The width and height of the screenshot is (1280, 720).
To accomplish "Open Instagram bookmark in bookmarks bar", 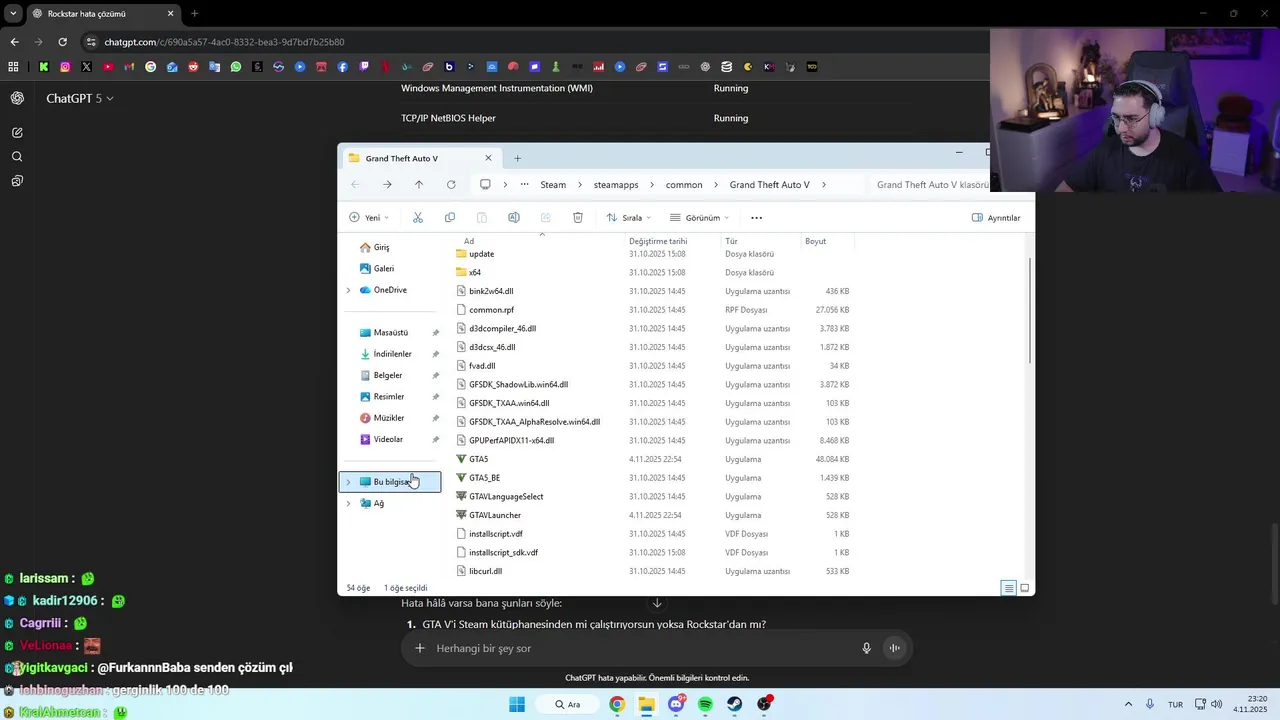I will 65,67.
